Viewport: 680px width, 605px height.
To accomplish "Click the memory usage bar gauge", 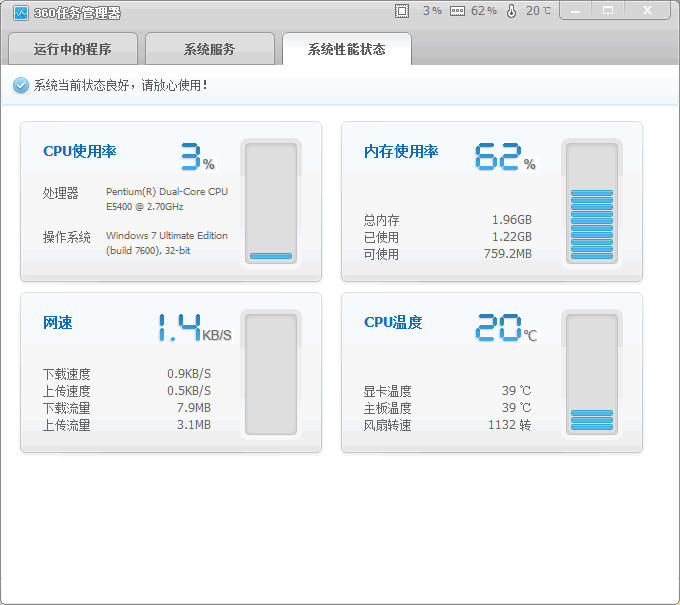I will (591, 204).
